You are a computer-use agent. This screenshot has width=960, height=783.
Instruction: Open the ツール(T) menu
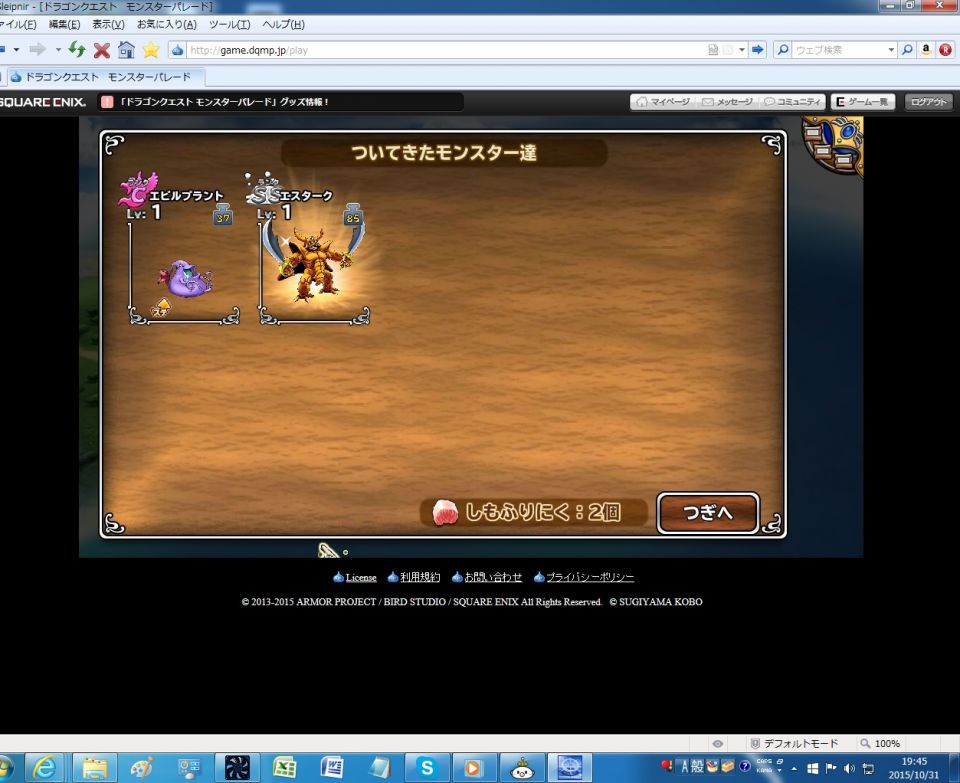230,24
